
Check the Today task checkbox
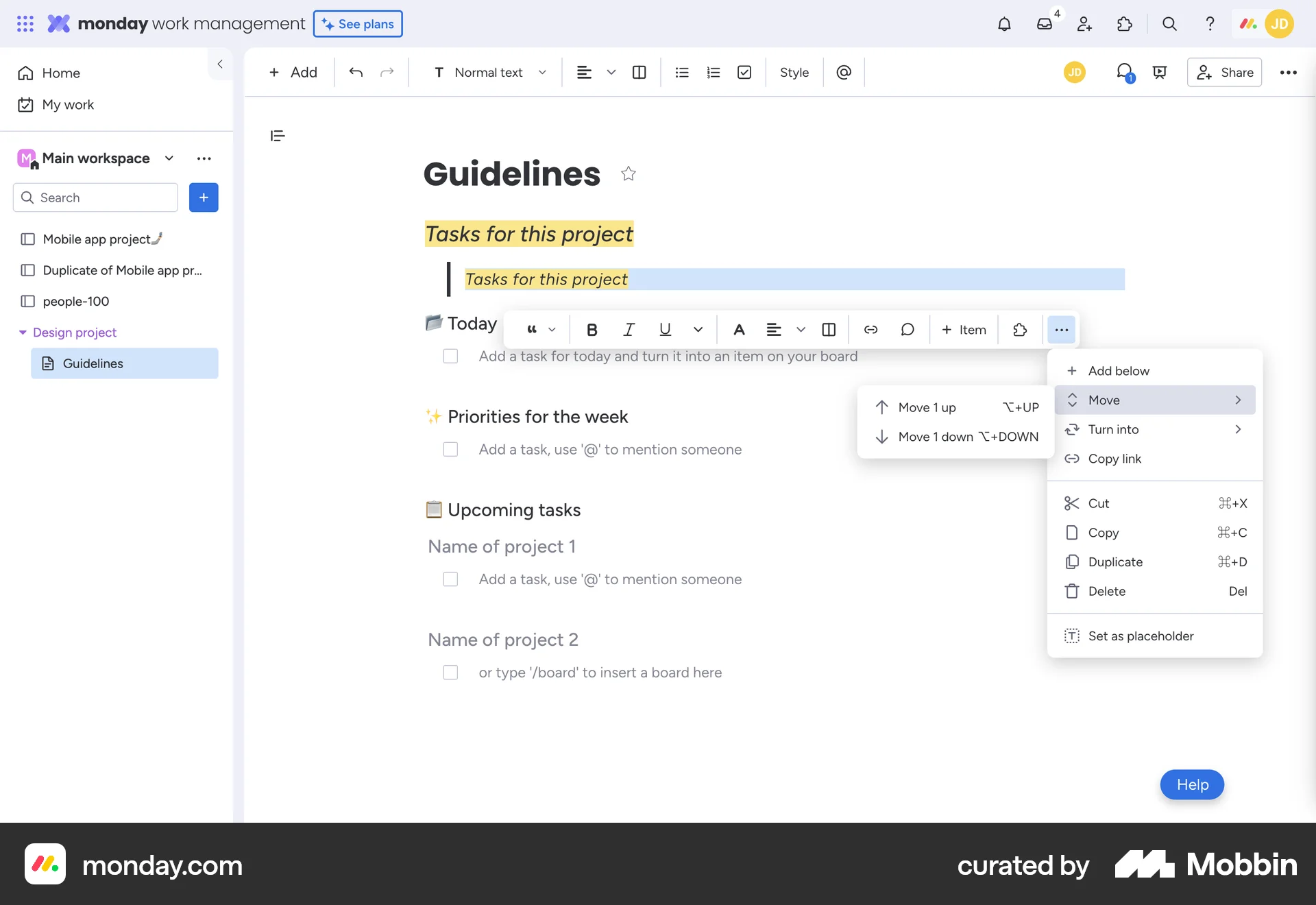pos(450,357)
